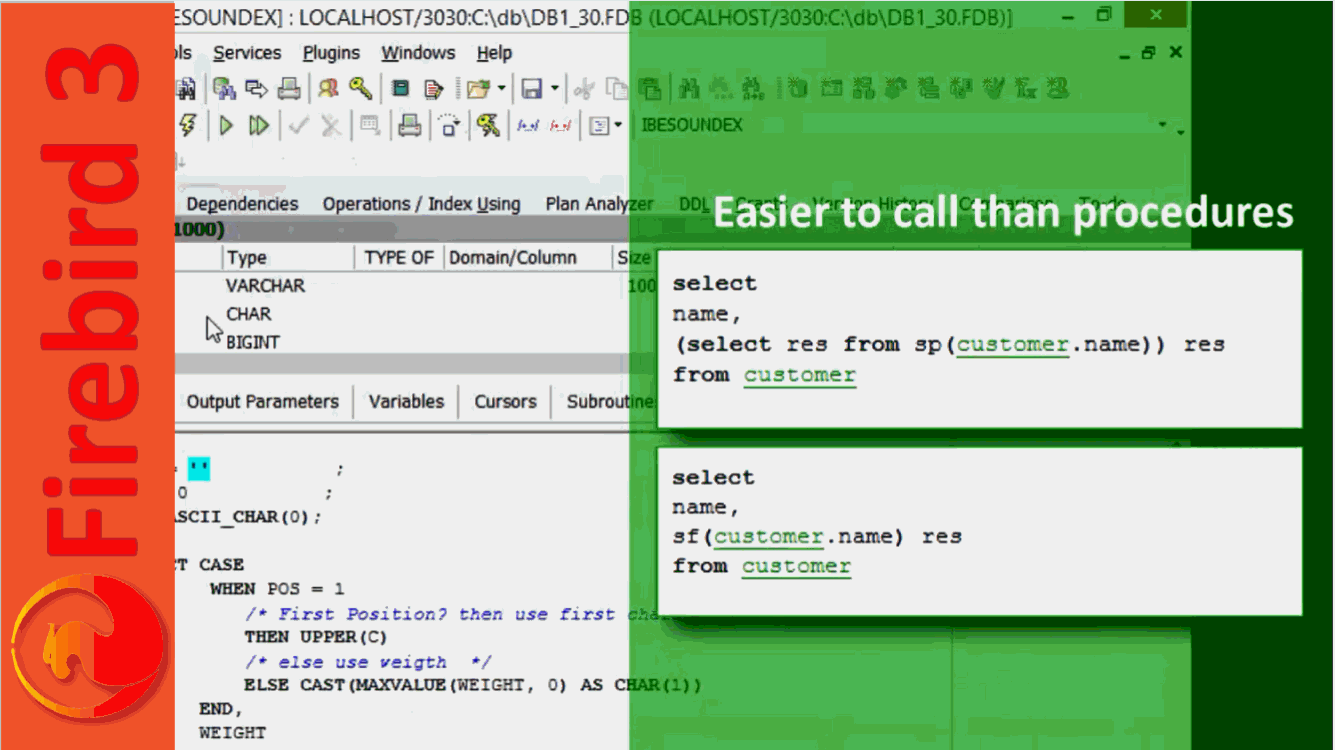Expand the IBESOUNDEX combo box arrow

point(1162,125)
